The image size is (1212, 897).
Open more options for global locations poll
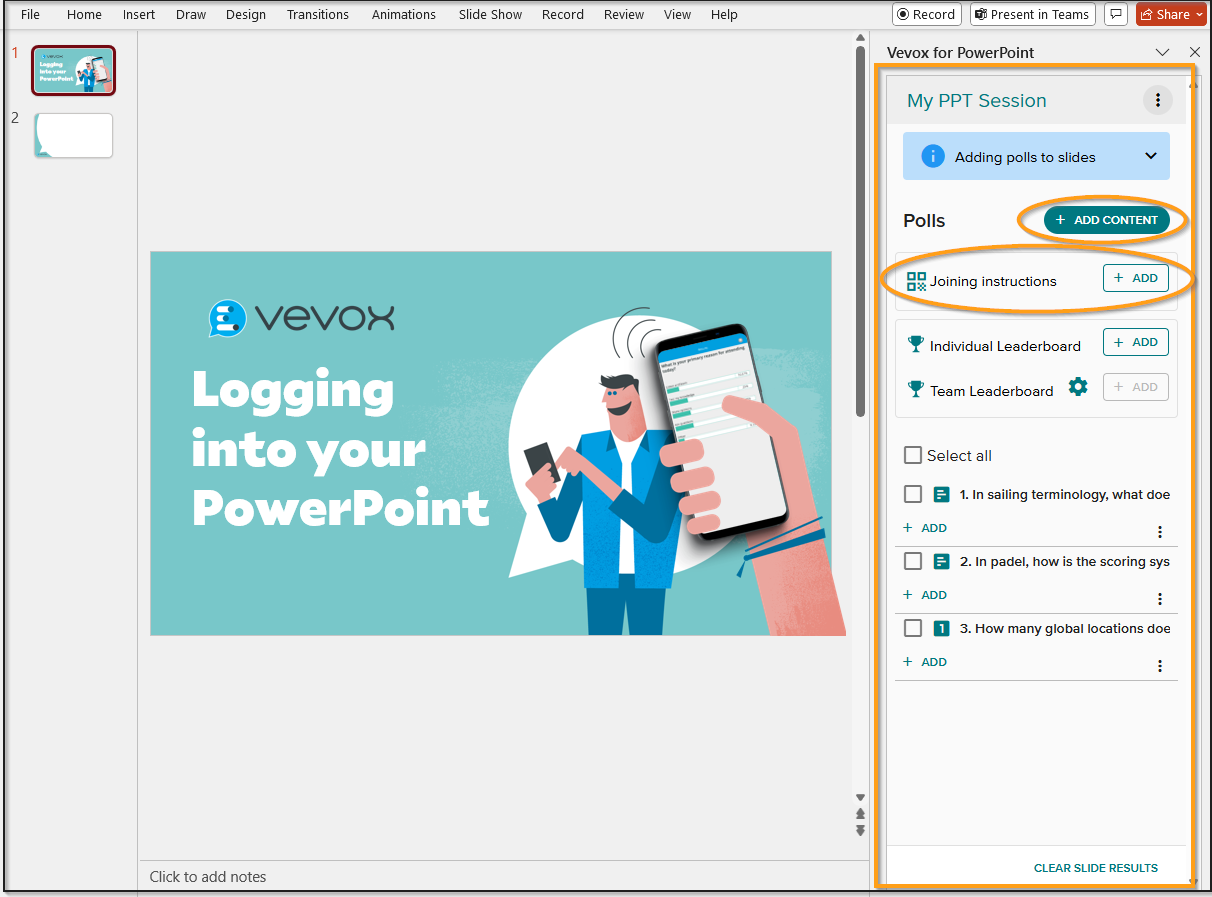point(1160,666)
